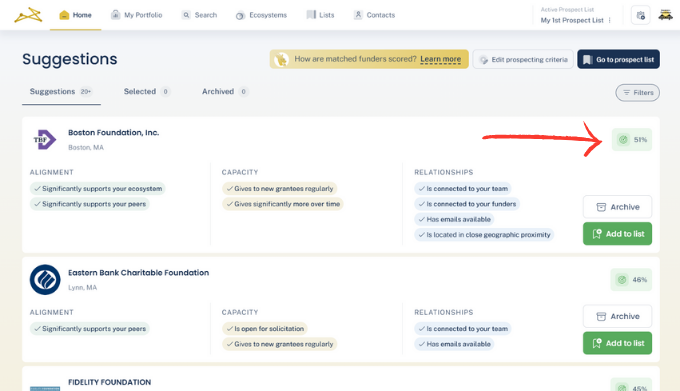Click 'Is open for solicitation' tag

coord(265,329)
